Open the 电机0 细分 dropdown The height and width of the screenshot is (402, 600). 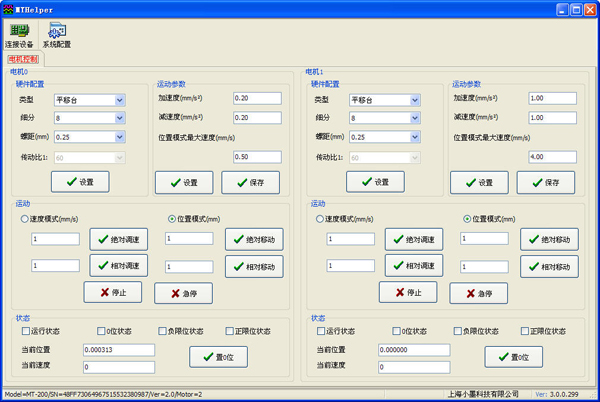click(x=119, y=118)
